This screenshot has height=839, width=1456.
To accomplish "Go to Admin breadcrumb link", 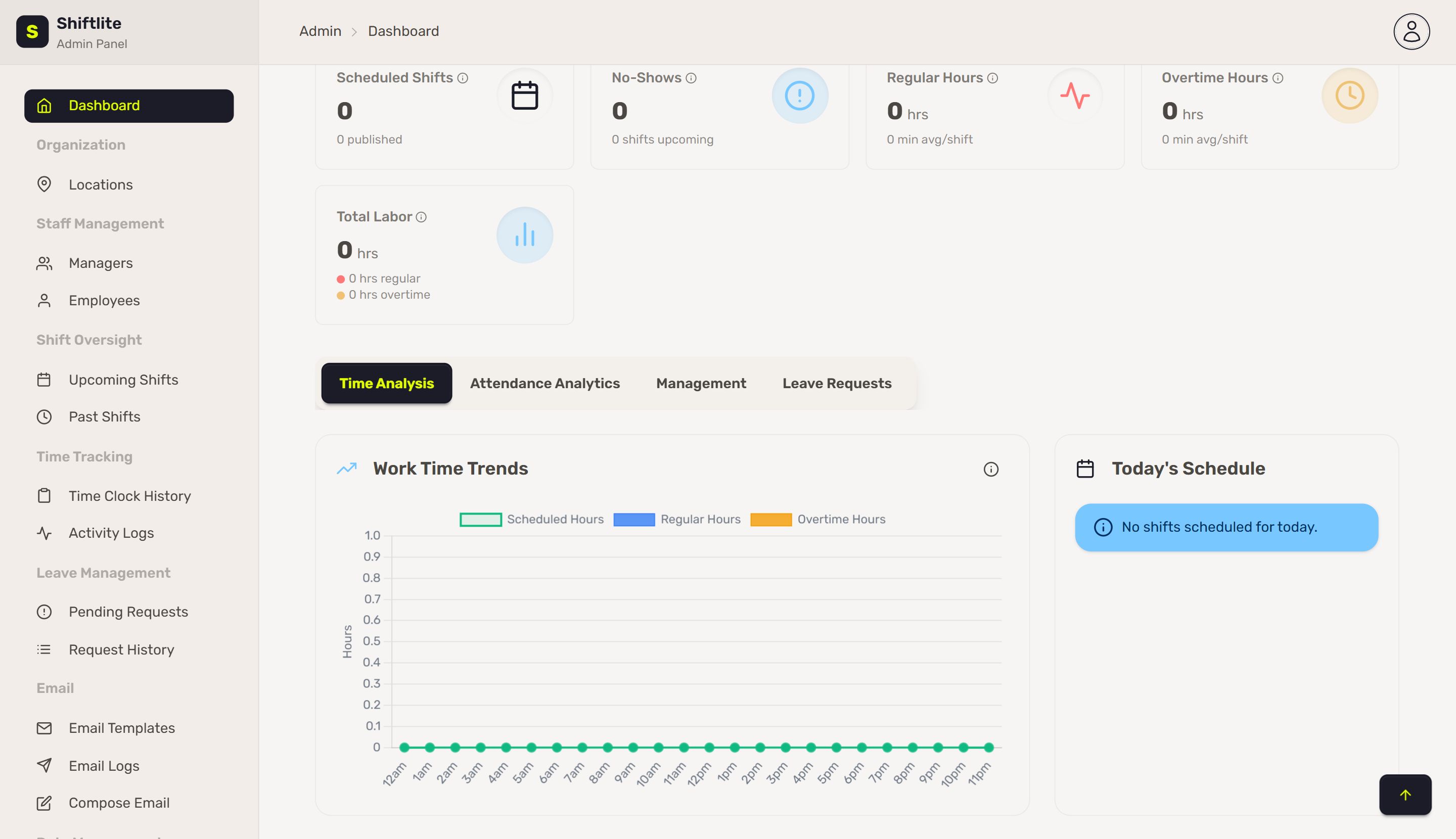I will [320, 31].
